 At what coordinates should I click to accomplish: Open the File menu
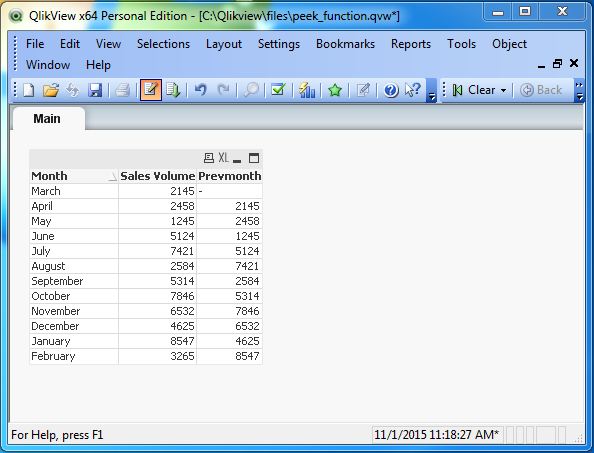click(35, 44)
